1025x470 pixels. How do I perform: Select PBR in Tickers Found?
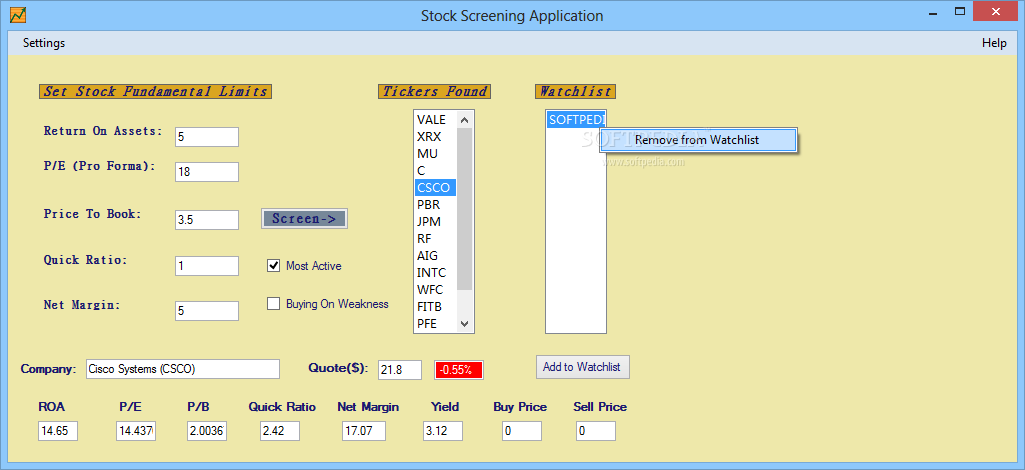pyautogui.click(x=435, y=205)
